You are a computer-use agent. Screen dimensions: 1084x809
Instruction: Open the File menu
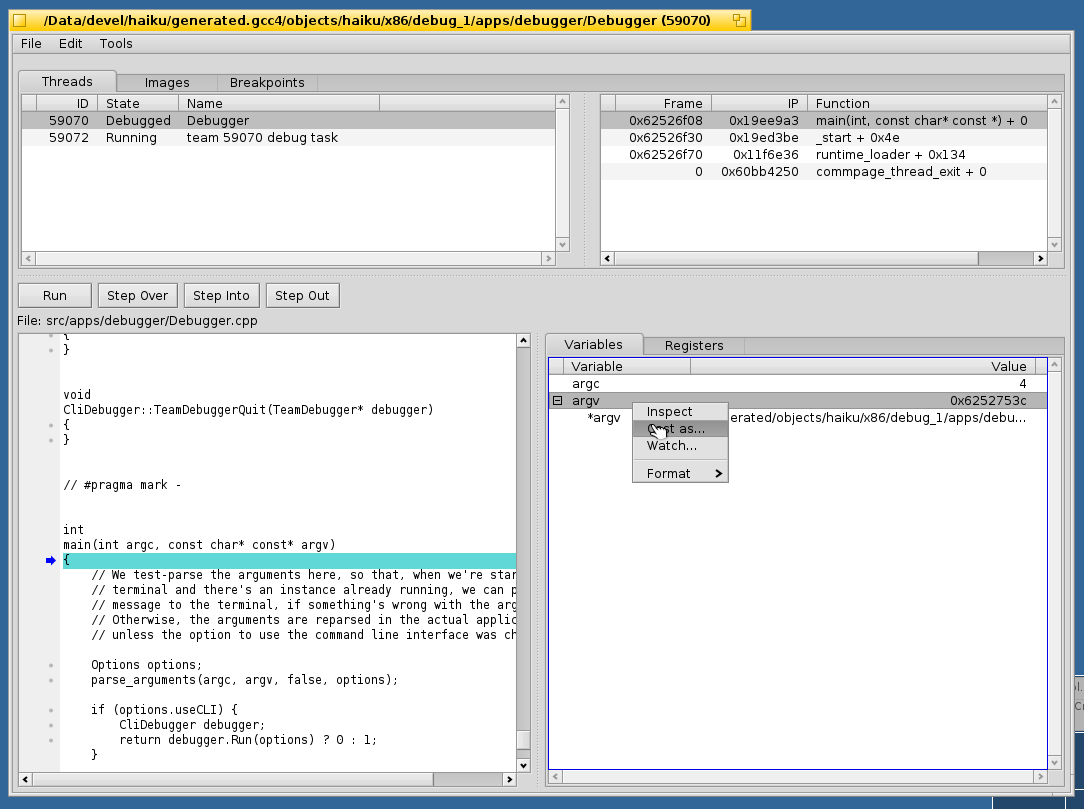click(31, 44)
